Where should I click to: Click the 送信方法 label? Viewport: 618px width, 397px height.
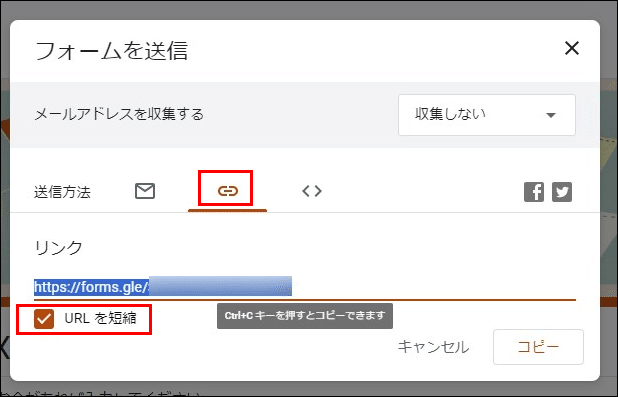pyautogui.click(x=62, y=192)
